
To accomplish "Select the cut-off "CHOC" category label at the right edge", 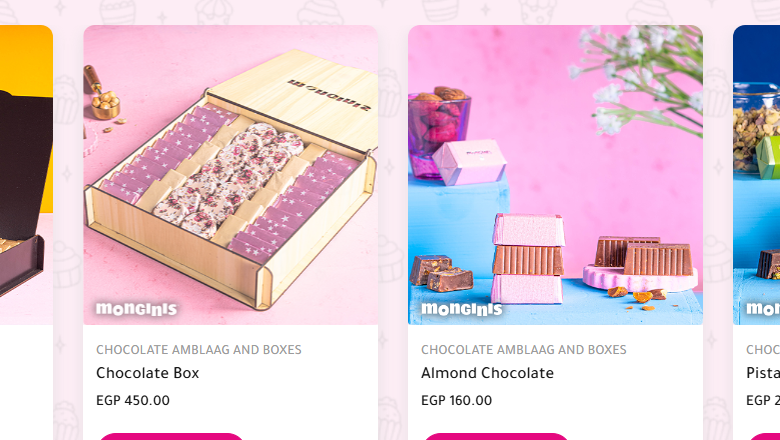I will pos(763,350).
